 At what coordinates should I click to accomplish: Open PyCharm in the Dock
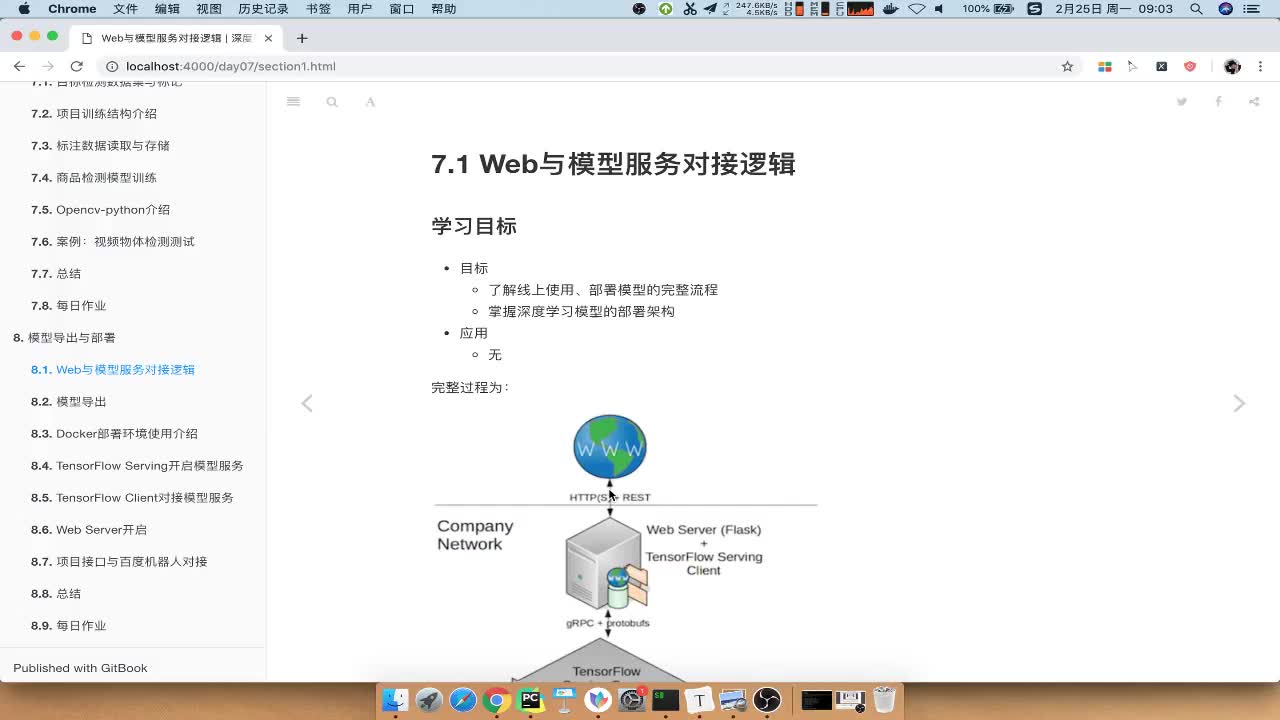click(x=531, y=700)
